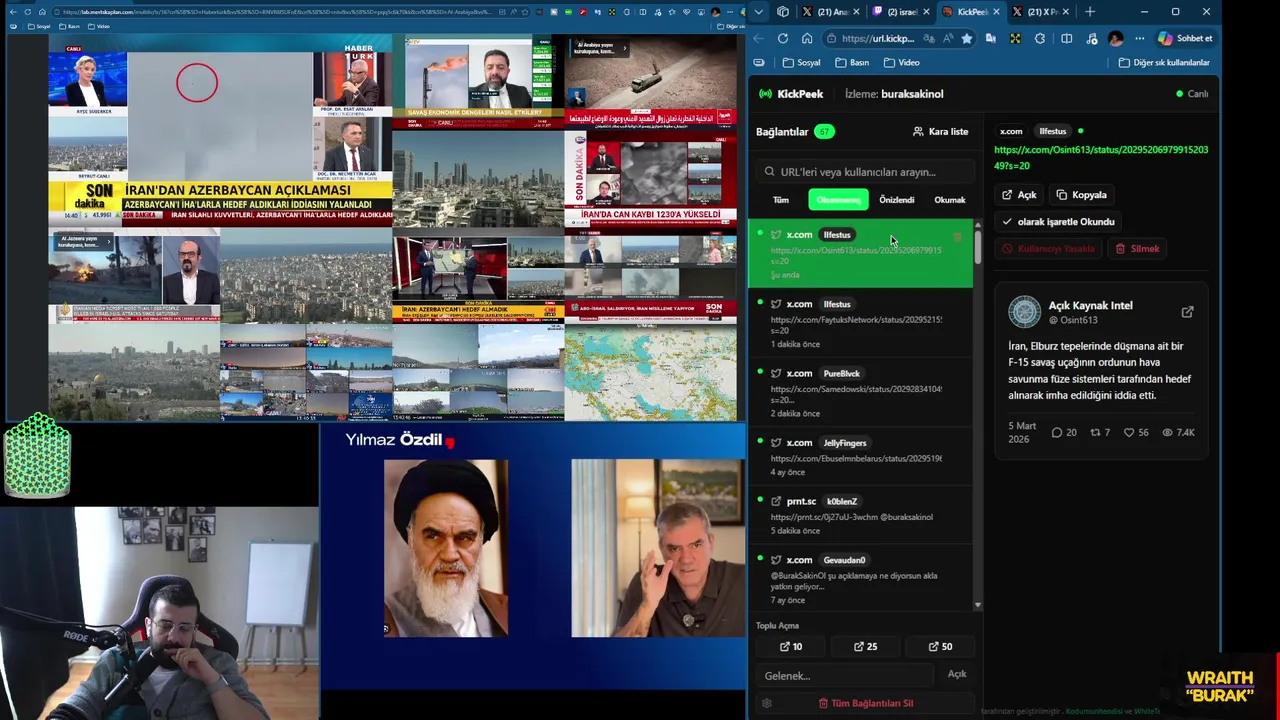Image resolution: width=1280 pixels, height=720 pixels.
Task: Open the translate icon in the address bar
Action: (x=929, y=38)
